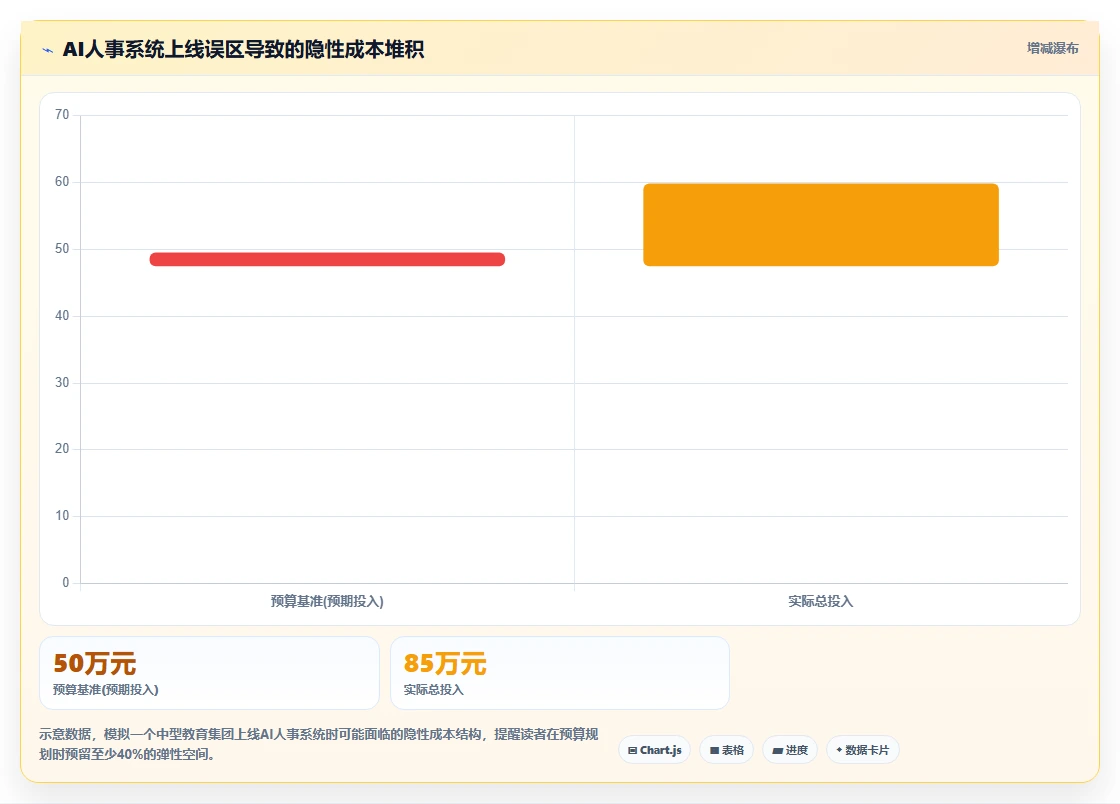Click the 实际总投入 caption under 85万元

(434, 690)
